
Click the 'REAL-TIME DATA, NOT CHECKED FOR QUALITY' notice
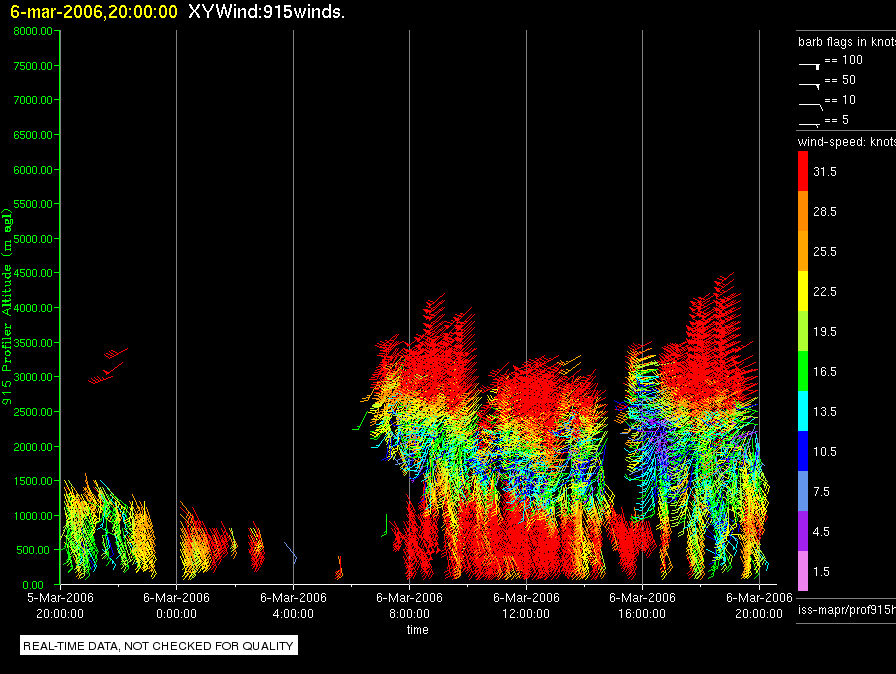point(158,646)
